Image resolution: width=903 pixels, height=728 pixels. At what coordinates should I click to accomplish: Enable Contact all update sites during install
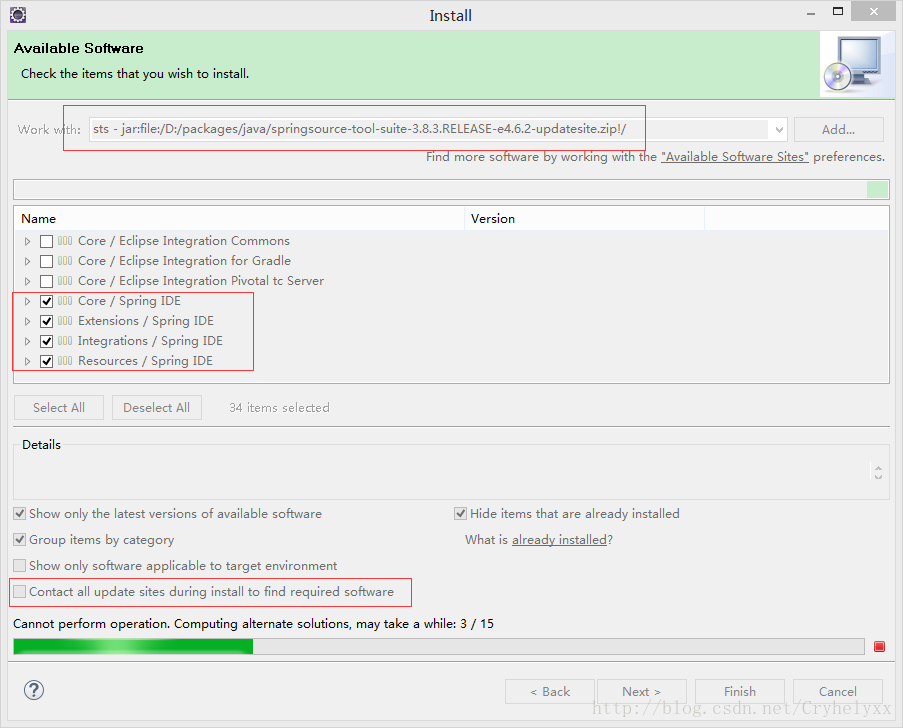(20, 592)
